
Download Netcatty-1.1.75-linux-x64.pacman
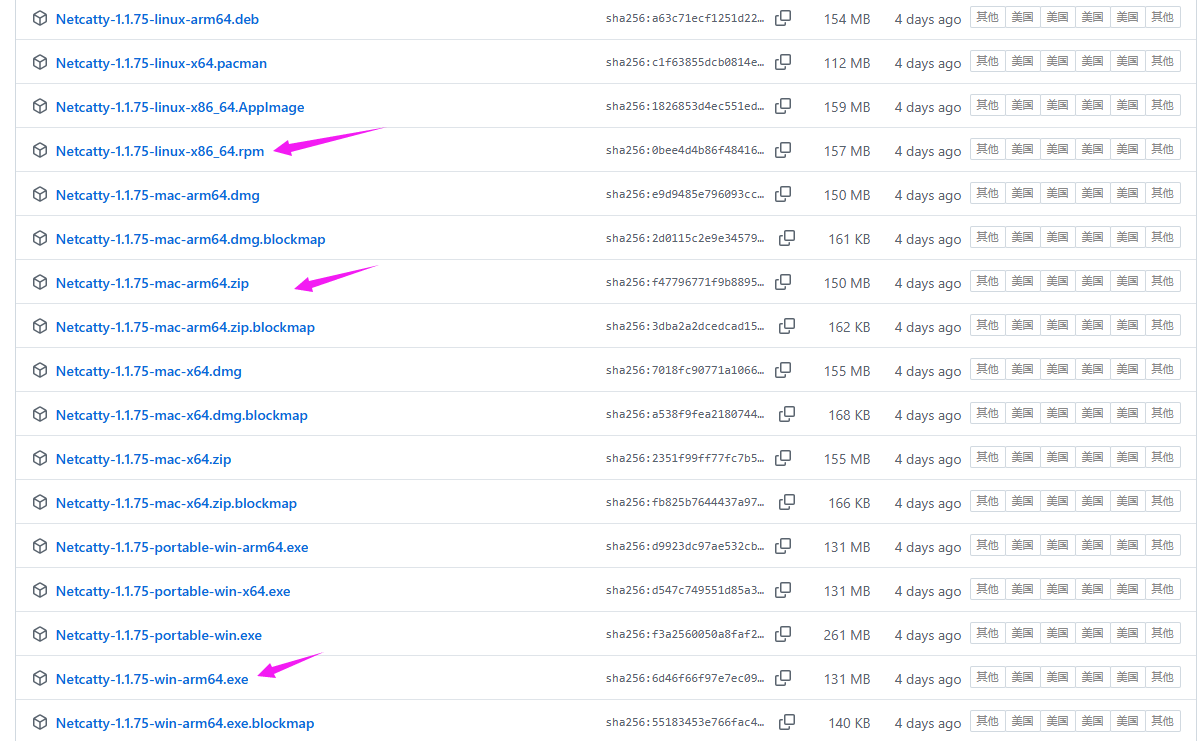161,63
